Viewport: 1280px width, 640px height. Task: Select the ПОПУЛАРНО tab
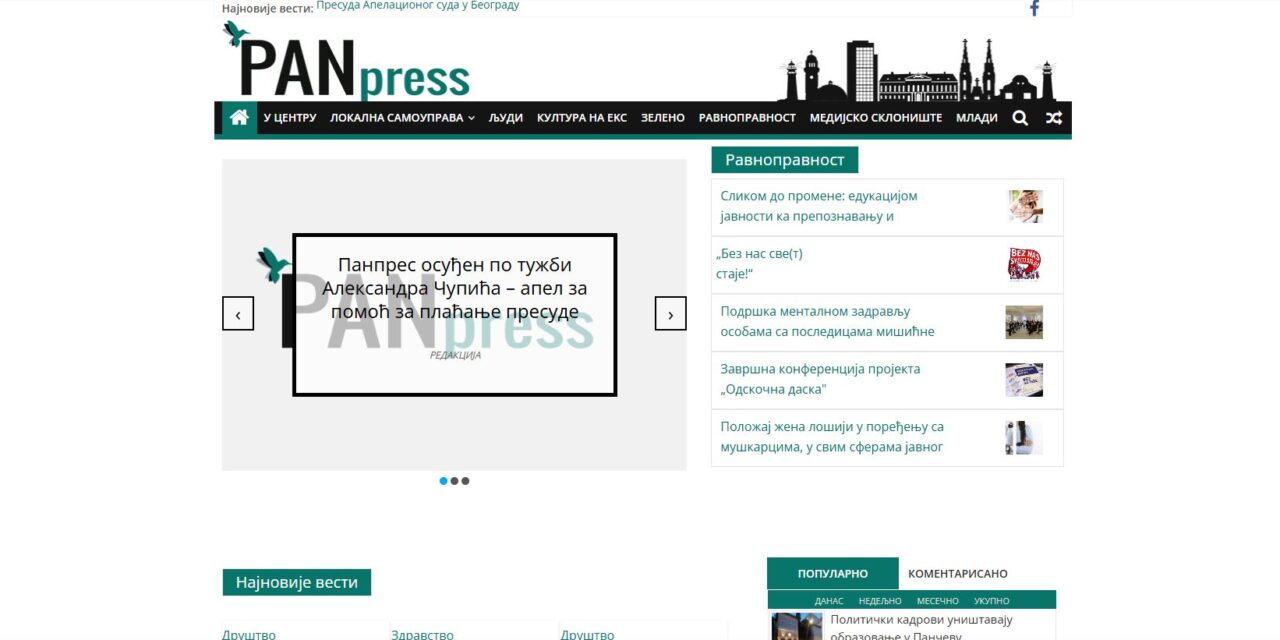tap(832, 573)
